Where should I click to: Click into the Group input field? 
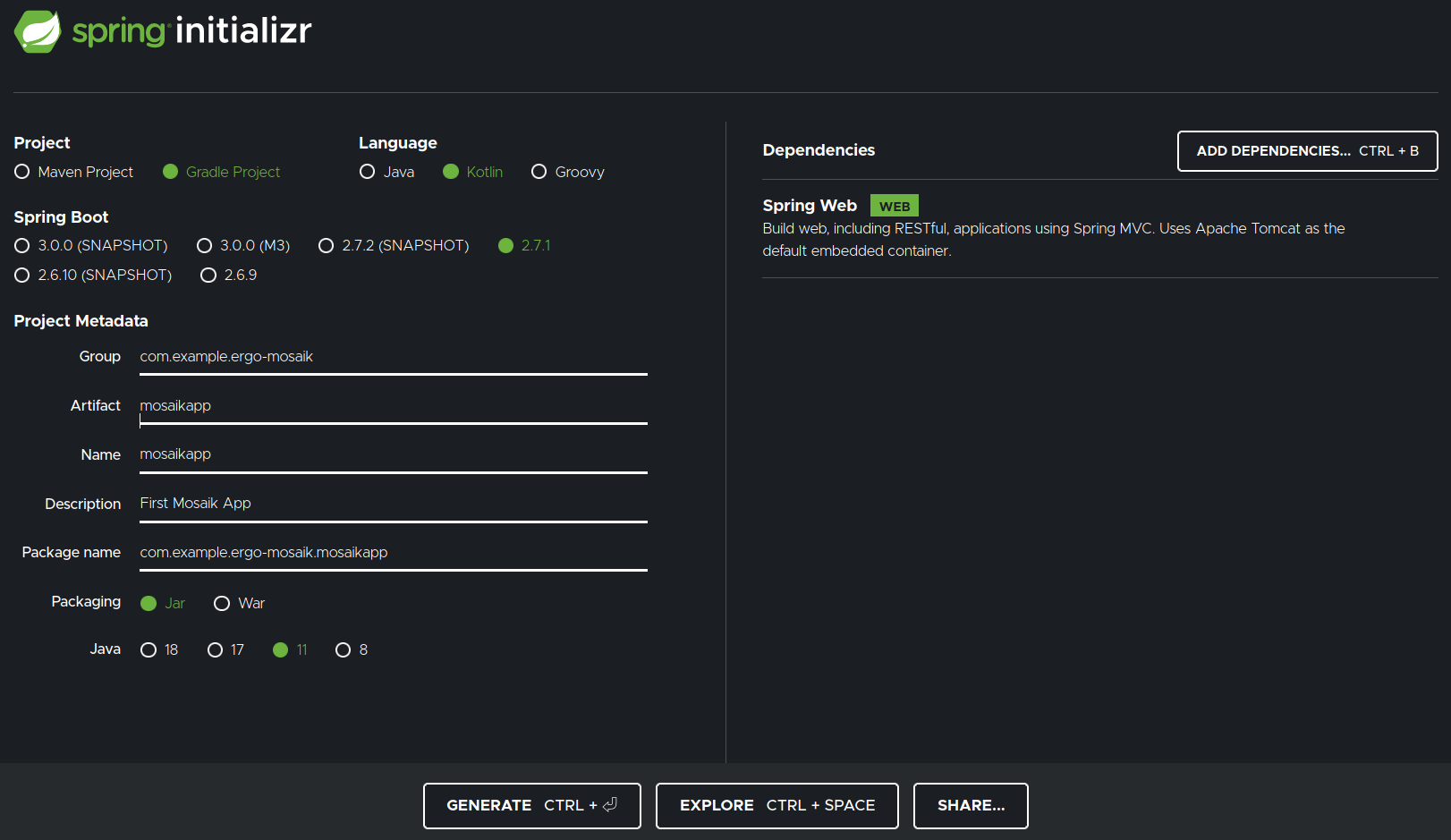(393, 357)
